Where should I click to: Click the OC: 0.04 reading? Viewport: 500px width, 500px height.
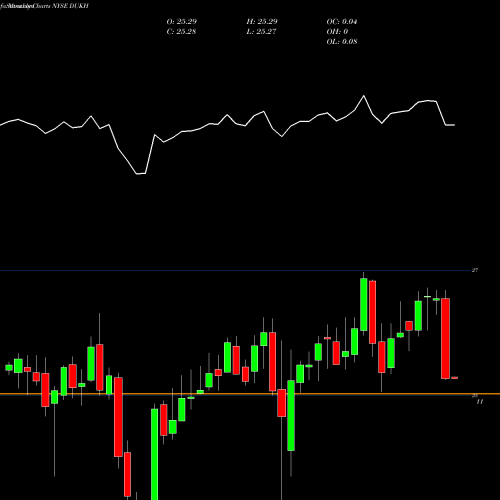342,22
